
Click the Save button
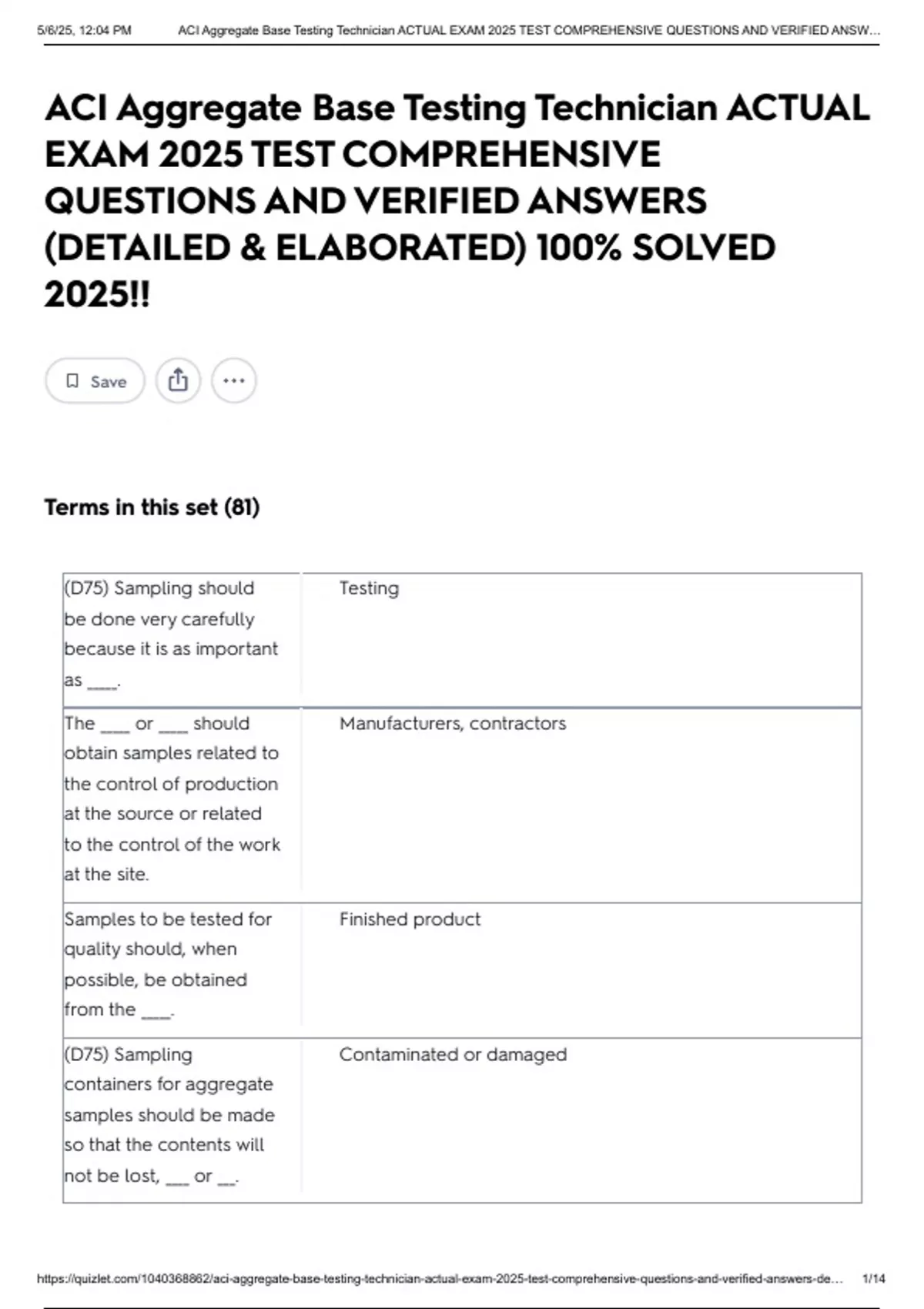point(95,381)
